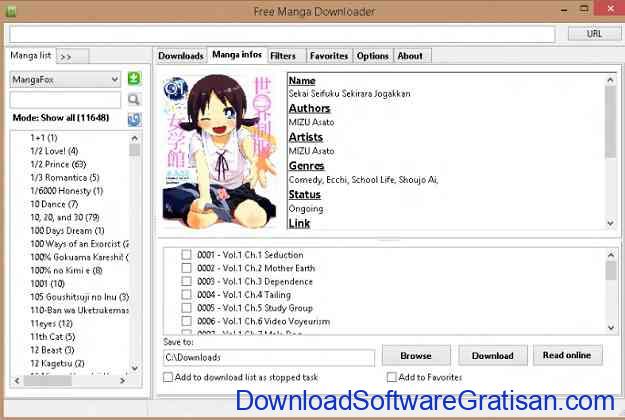The width and height of the screenshot is (625, 420).
Task: Click the manga search text field
Action: pos(65,100)
